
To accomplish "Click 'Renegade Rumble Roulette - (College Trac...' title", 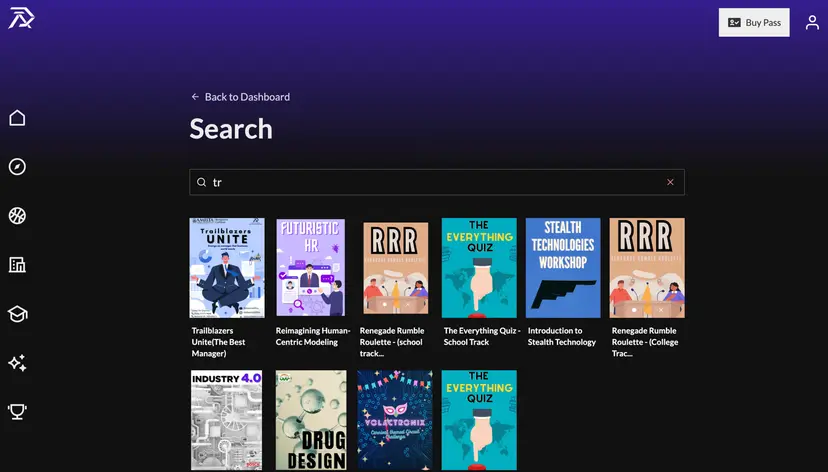I will click(x=645, y=342).
